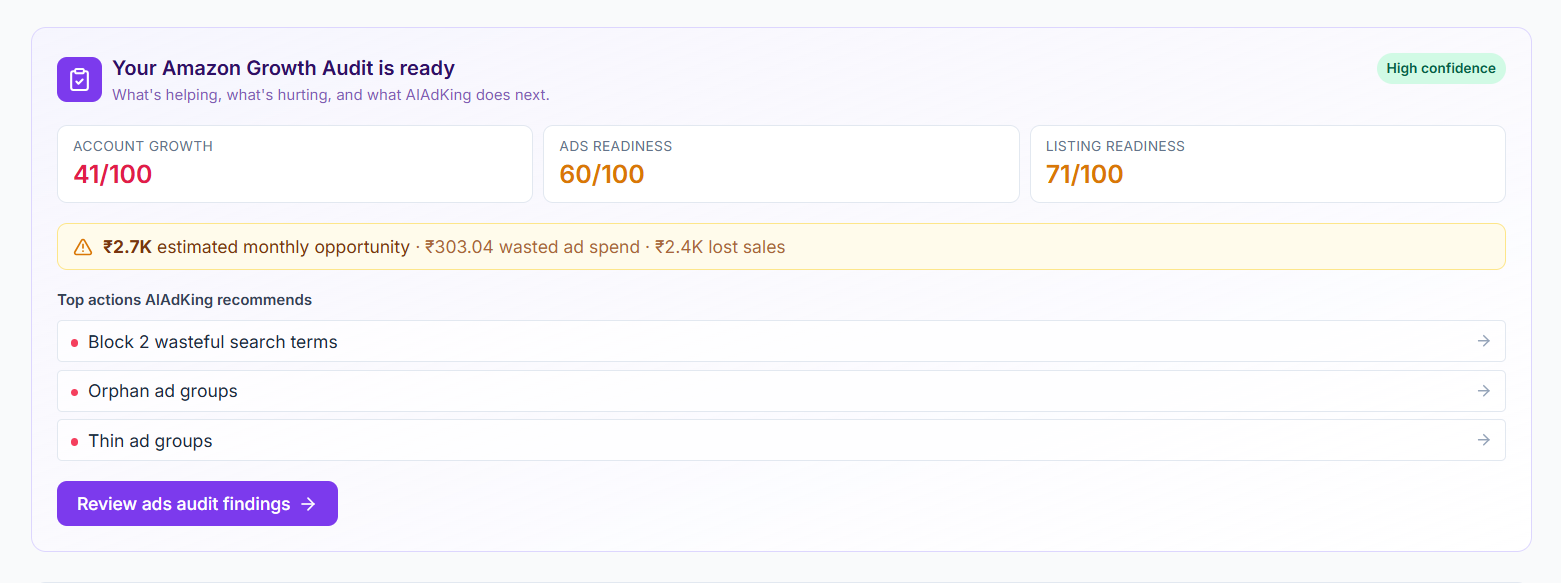Open arrow on Thin ad groups row
The image size is (1561, 583).
coord(1484,440)
